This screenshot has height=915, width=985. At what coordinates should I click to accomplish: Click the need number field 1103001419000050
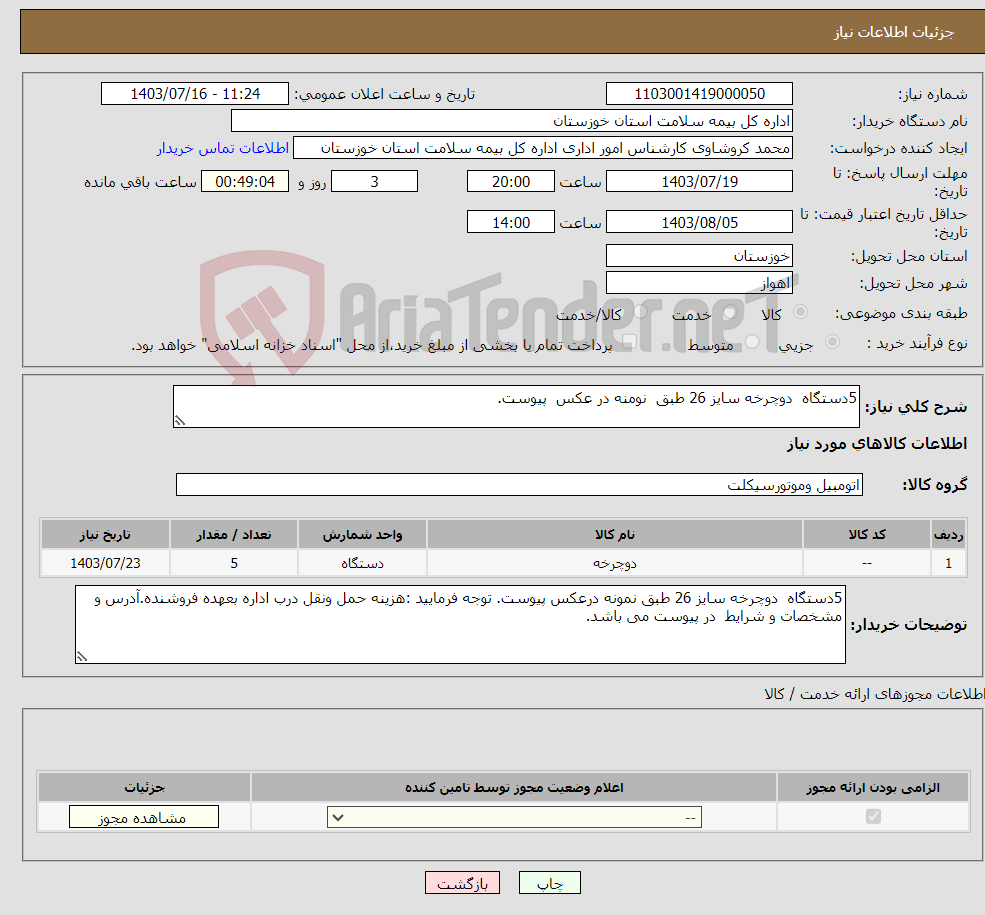[x=699, y=94]
